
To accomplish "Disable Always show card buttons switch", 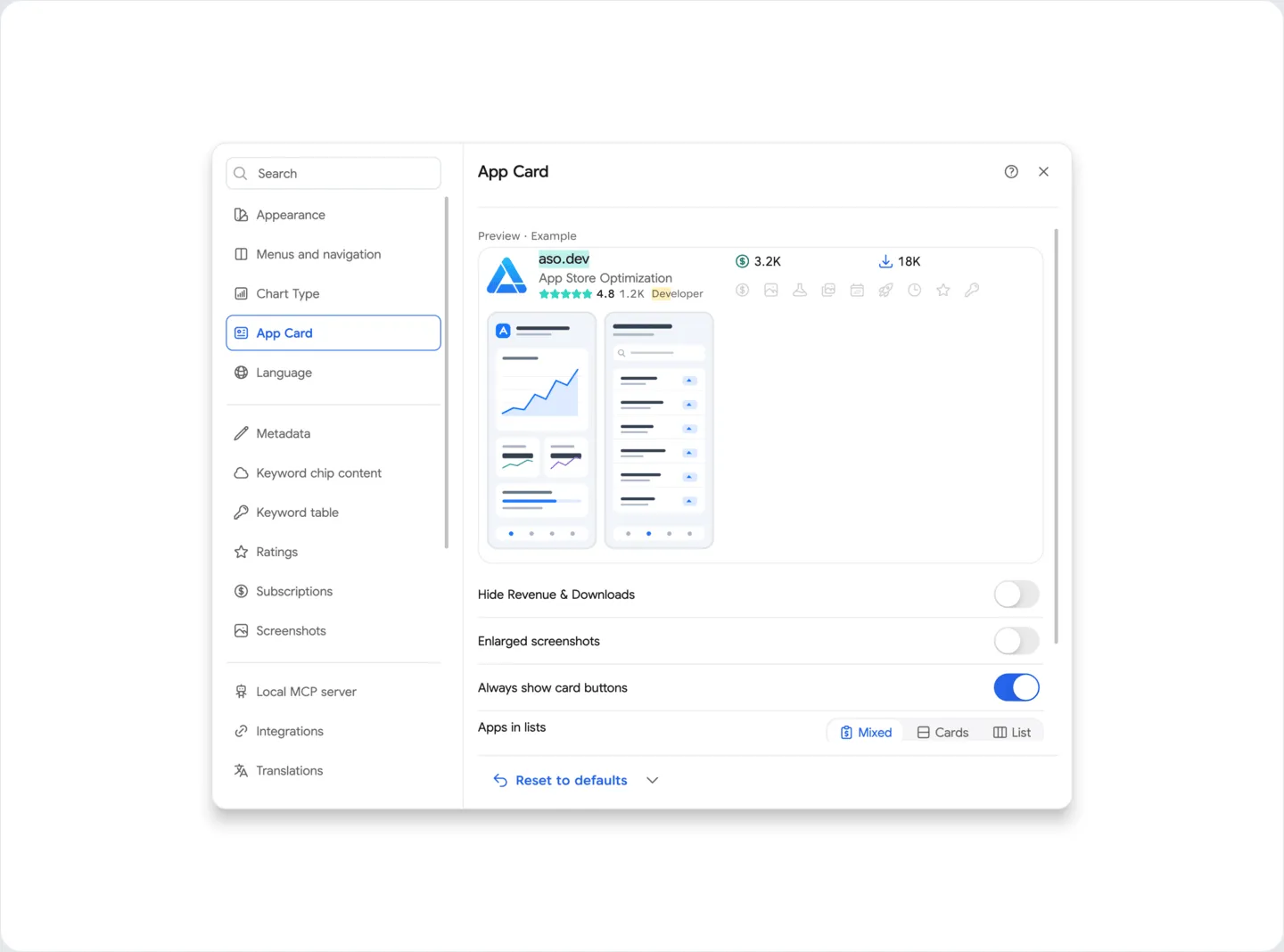I will 1017,687.
